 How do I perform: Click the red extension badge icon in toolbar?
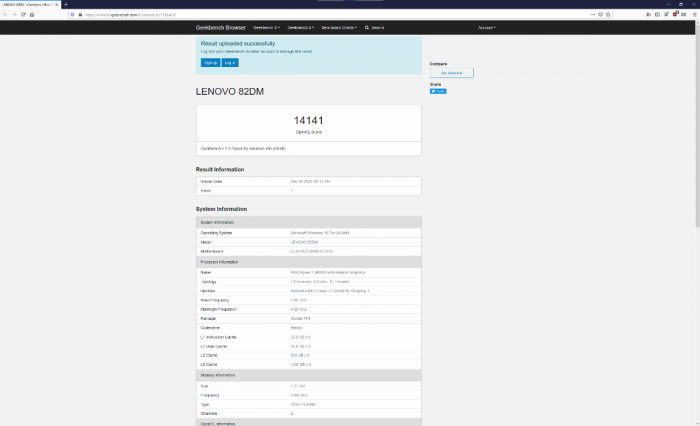coord(675,15)
